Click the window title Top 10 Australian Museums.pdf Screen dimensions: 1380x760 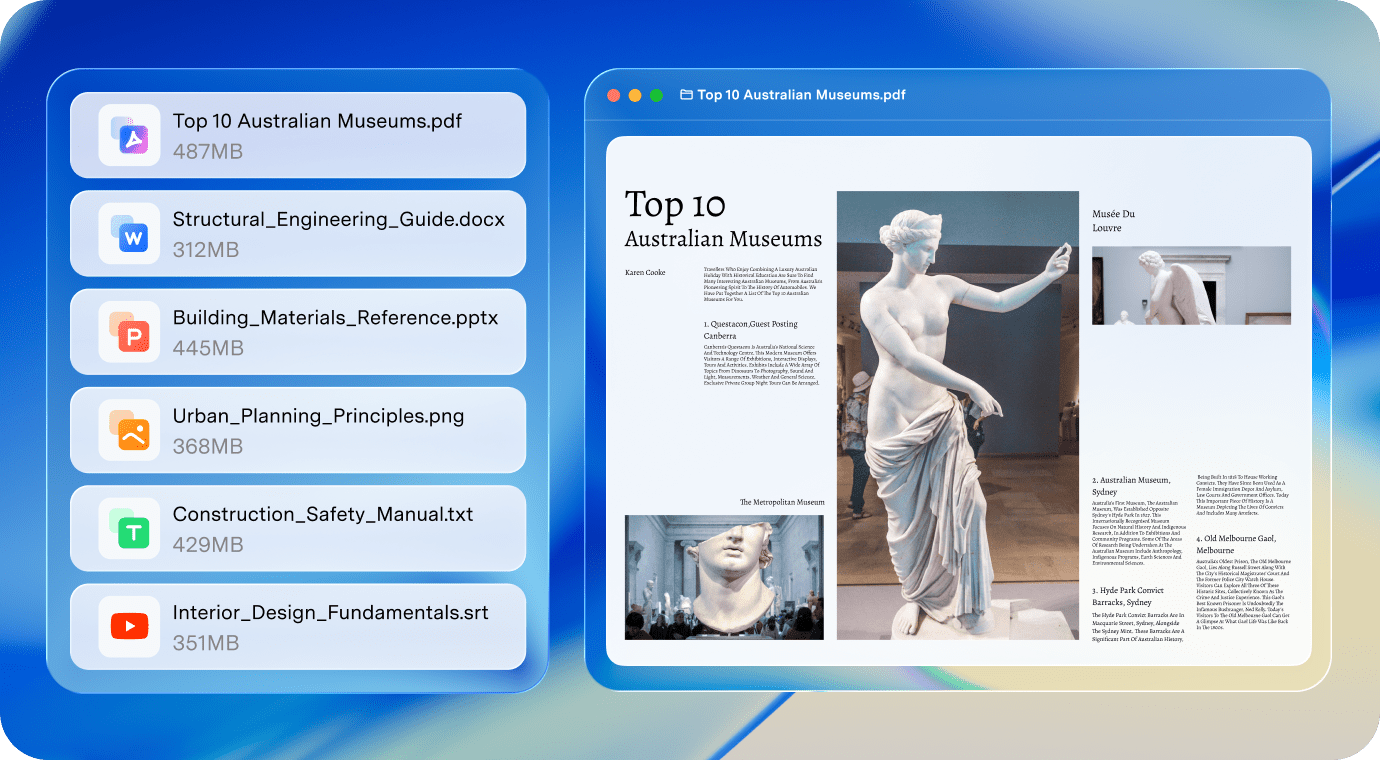click(x=801, y=95)
